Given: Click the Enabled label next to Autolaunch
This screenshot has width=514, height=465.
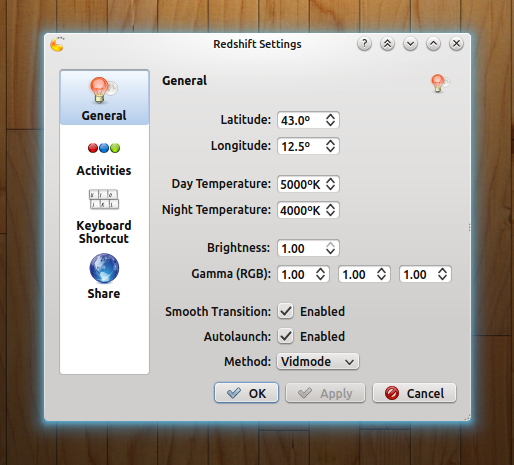Looking at the screenshot, I should point(322,337).
